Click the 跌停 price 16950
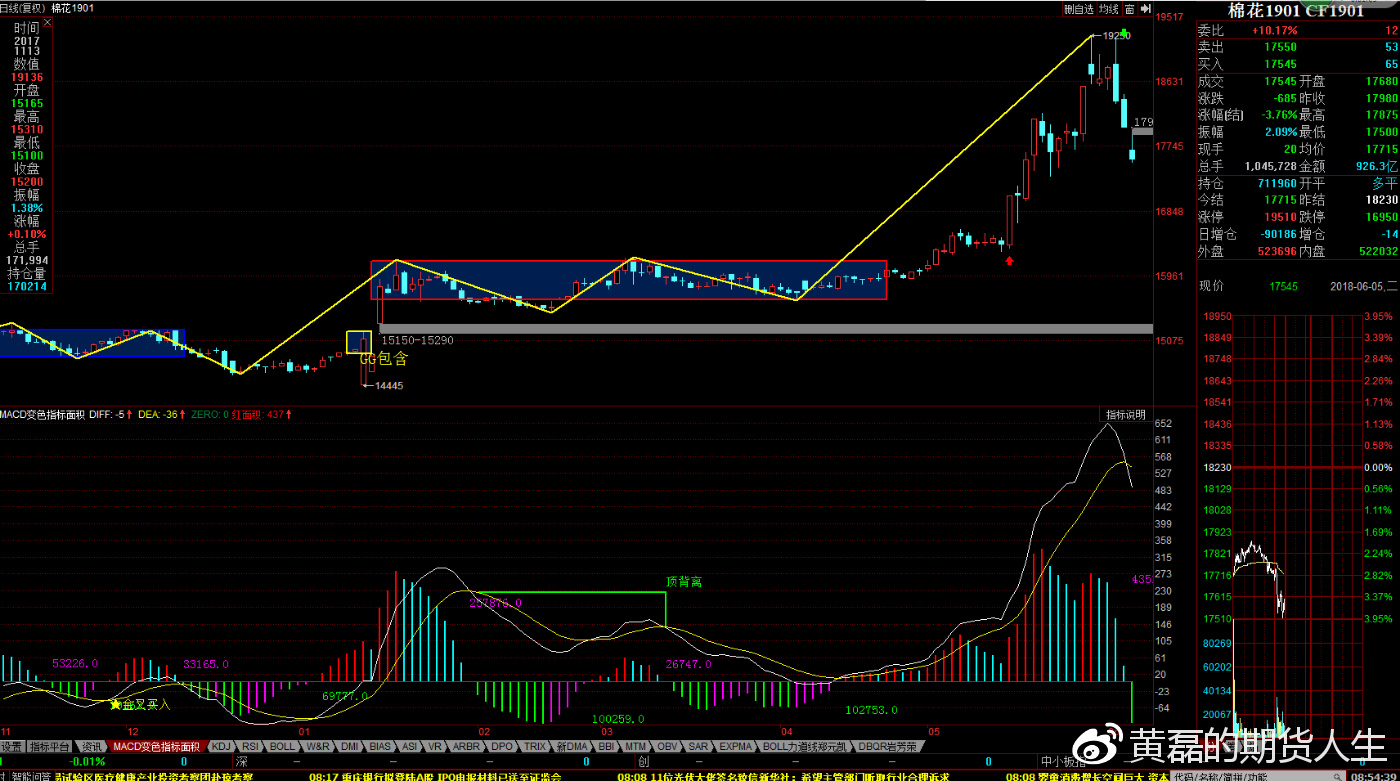This screenshot has height=781, width=1400. point(1380,217)
